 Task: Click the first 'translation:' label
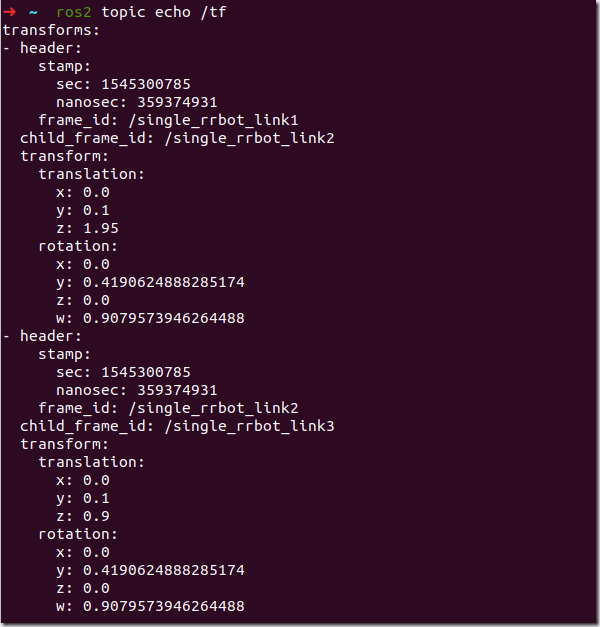click(x=92, y=174)
